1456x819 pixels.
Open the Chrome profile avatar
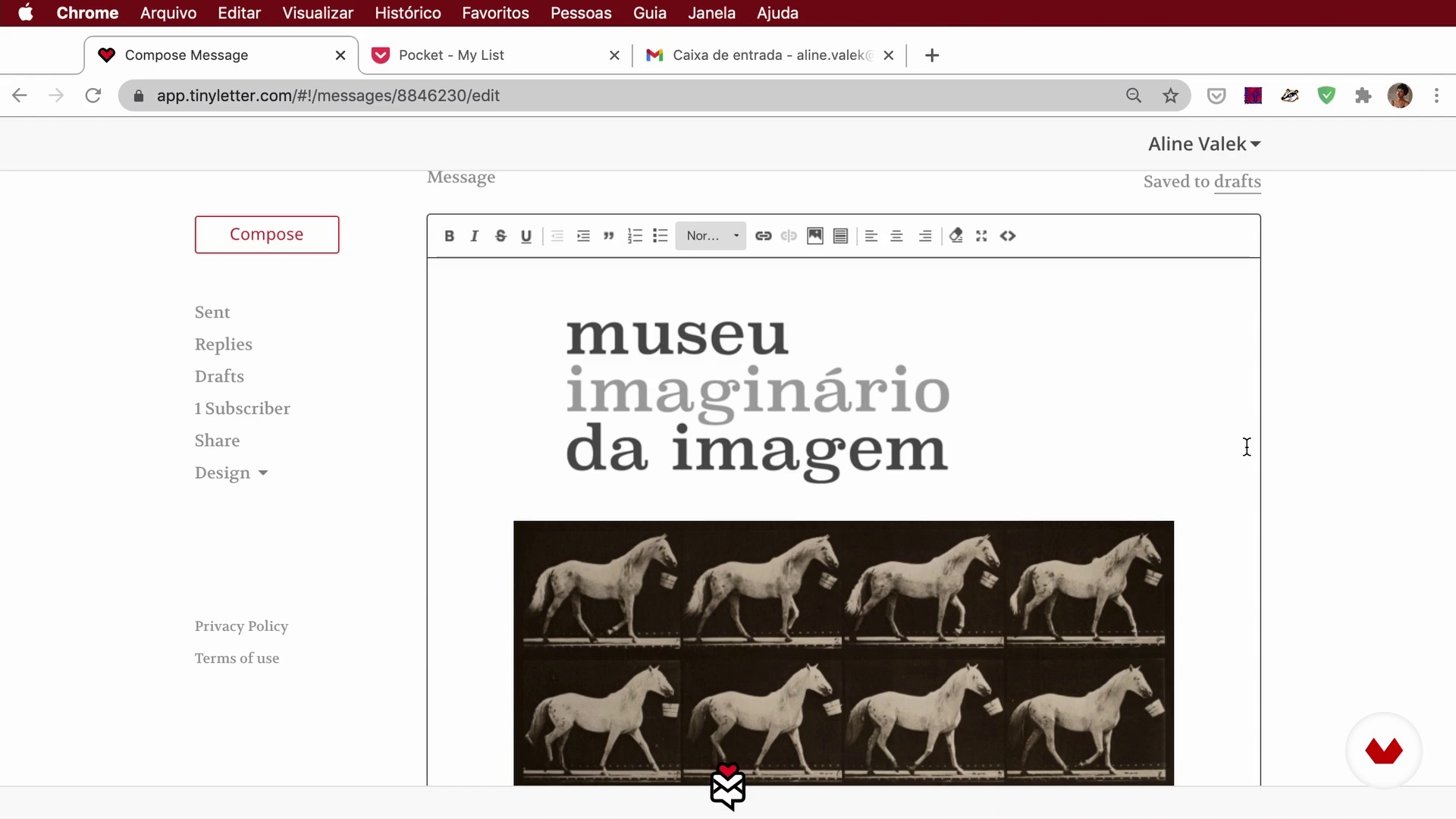[x=1400, y=96]
